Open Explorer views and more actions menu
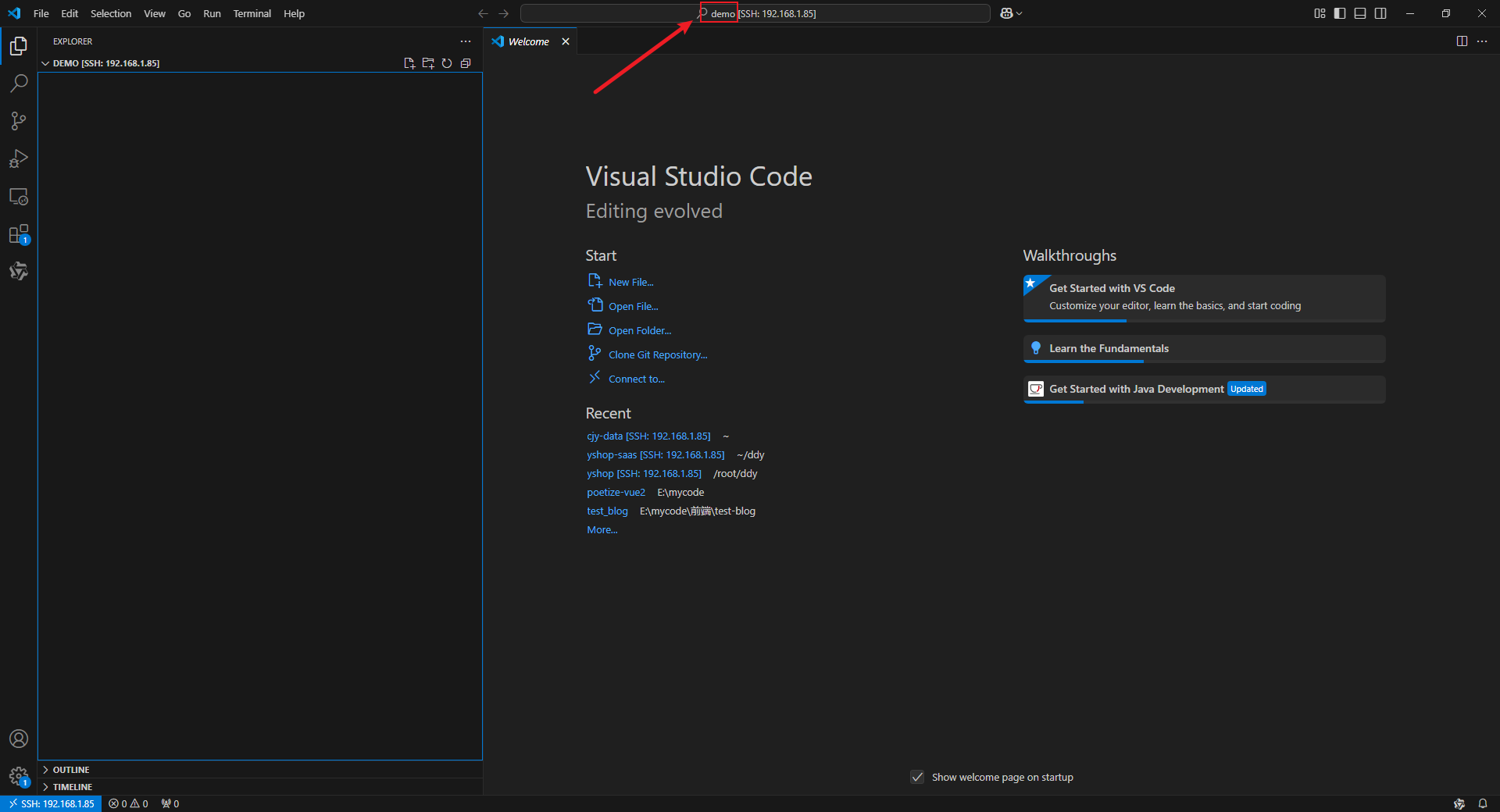Screen dimensions: 1500x812 pyautogui.click(x=466, y=41)
